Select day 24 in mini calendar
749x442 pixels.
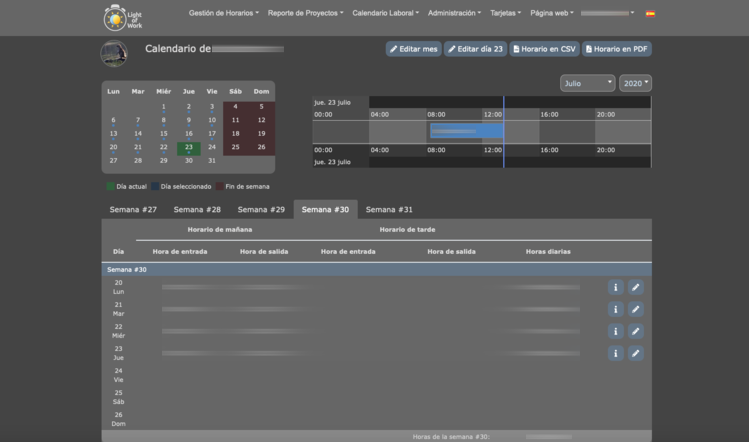[x=212, y=147]
